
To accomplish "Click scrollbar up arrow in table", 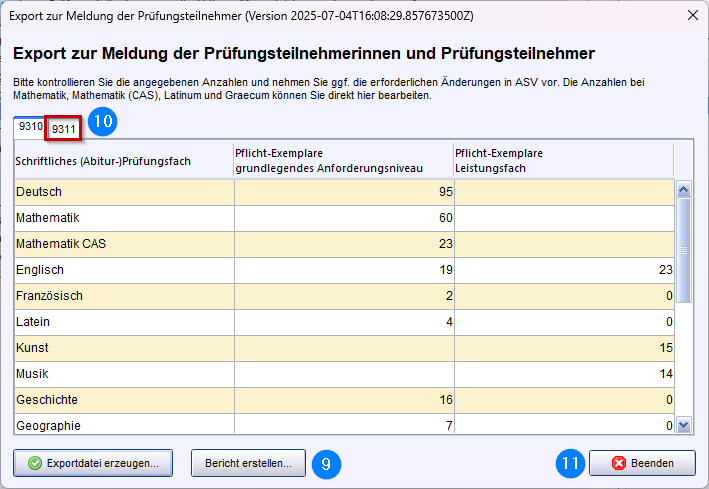I will pos(683,189).
